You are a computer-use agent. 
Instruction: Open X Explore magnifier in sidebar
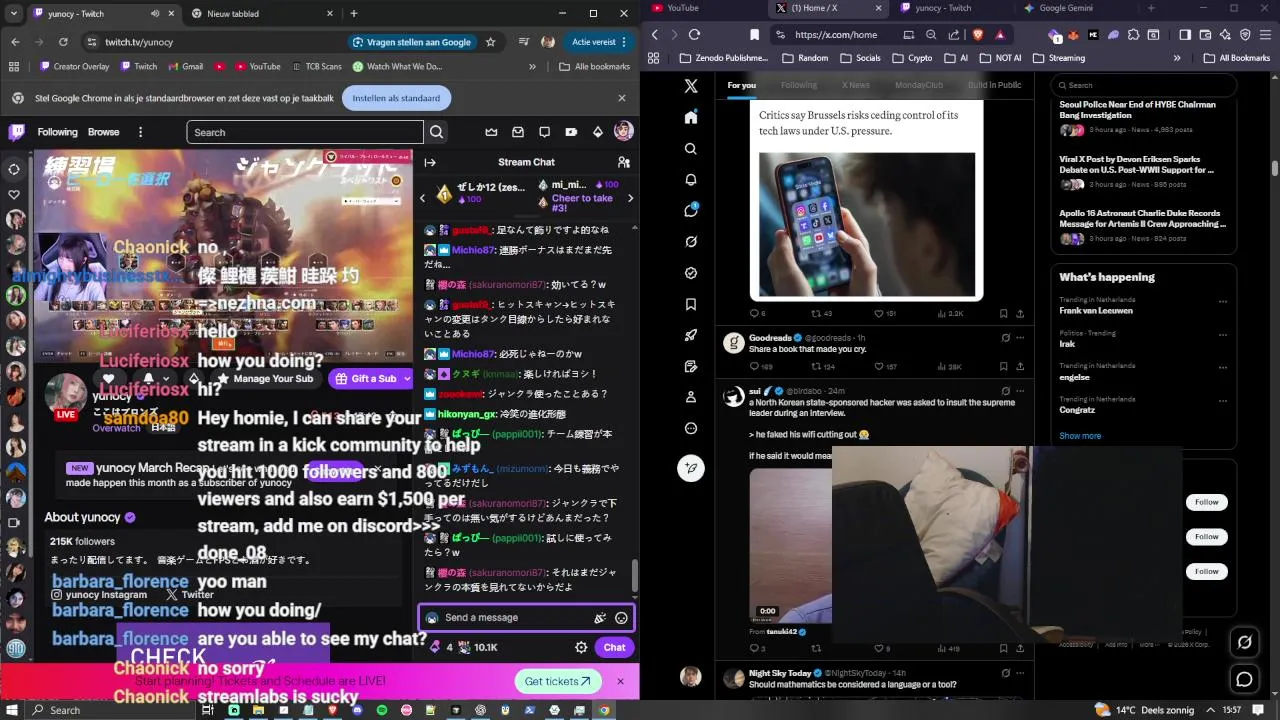pyautogui.click(x=691, y=149)
